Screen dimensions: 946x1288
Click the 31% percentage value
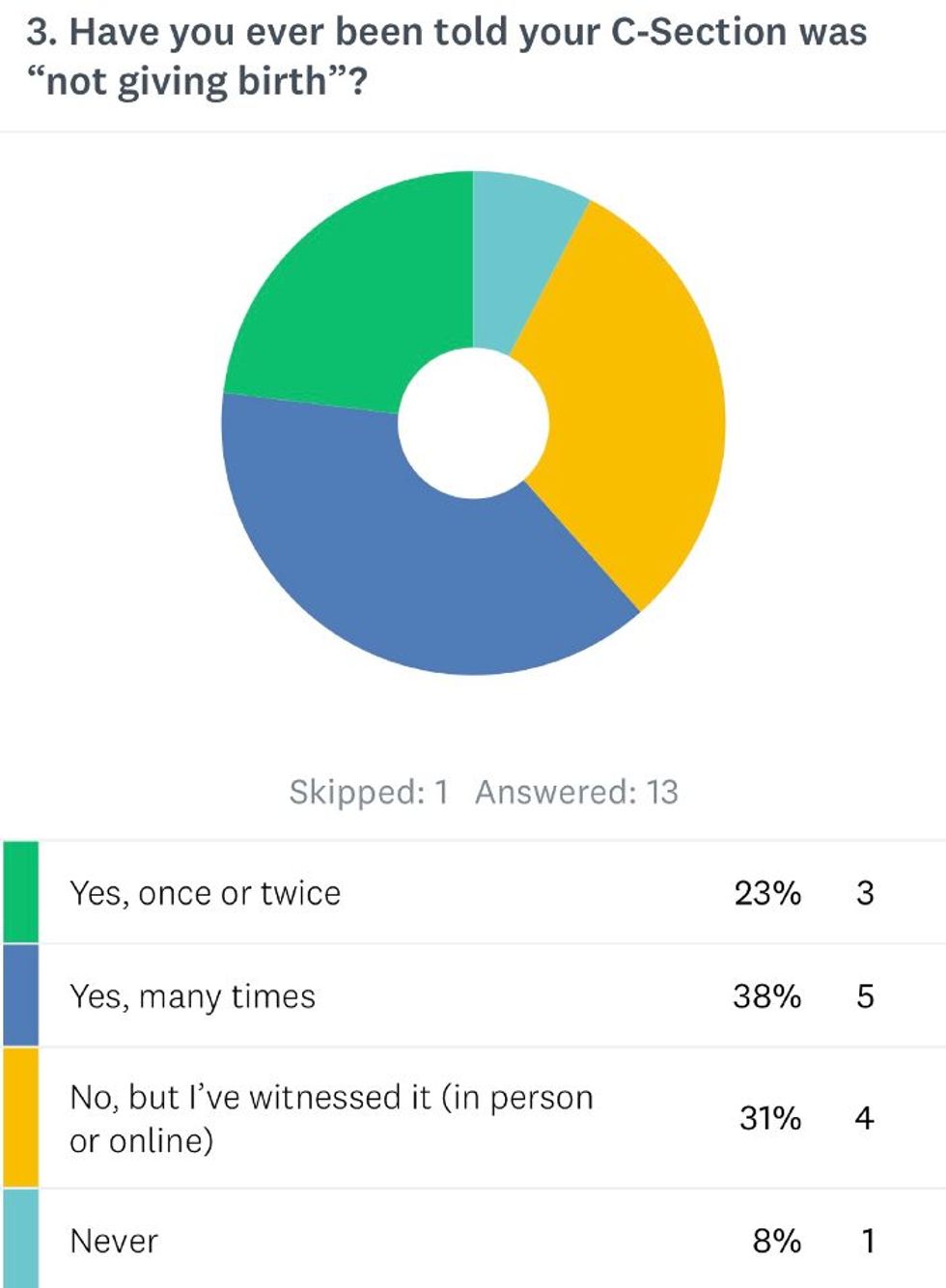pos(770,1118)
